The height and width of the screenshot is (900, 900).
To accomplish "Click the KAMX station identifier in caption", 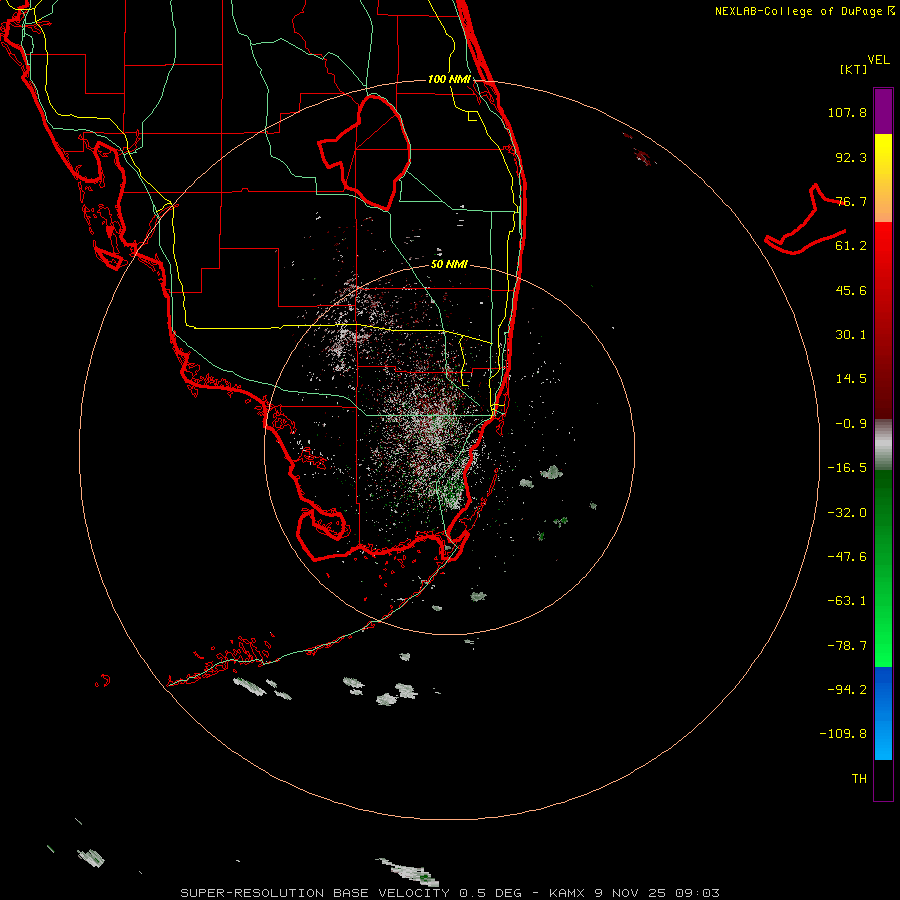I will pyautogui.click(x=567, y=893).
